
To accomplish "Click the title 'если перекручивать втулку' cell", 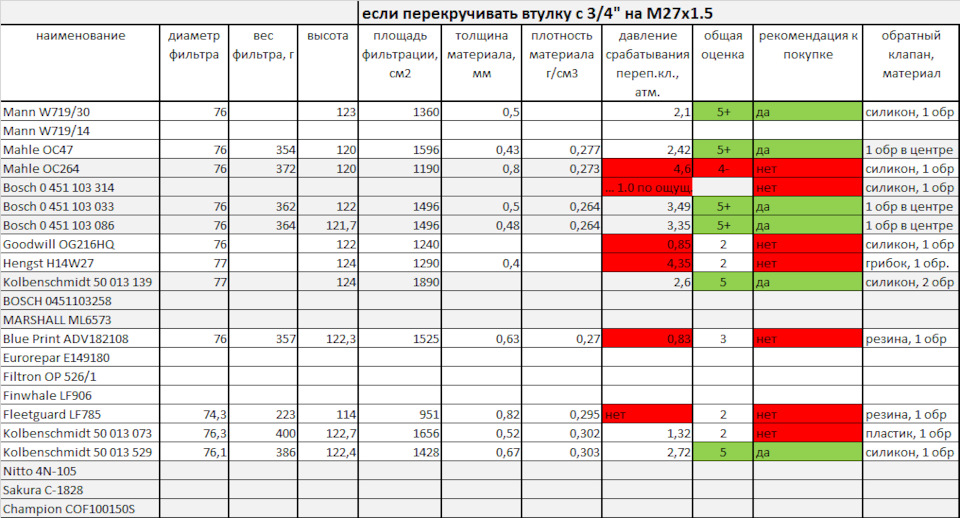I will pyautogui.click(x=659, y=13).
